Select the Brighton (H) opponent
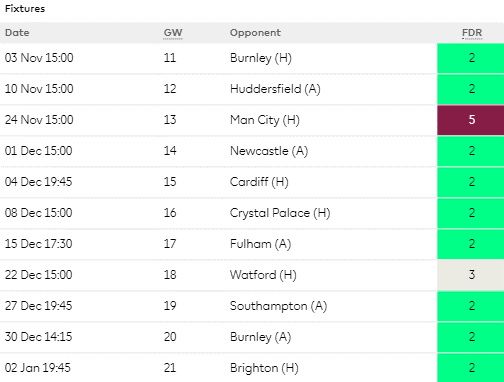504x382 pixels. point(264,368)
